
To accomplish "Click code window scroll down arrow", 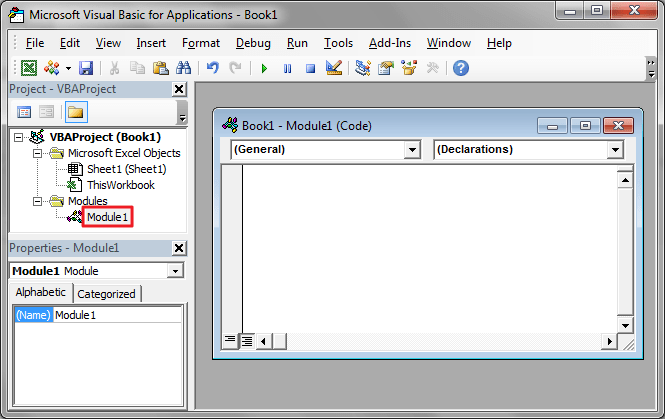I will click(625, 326).
